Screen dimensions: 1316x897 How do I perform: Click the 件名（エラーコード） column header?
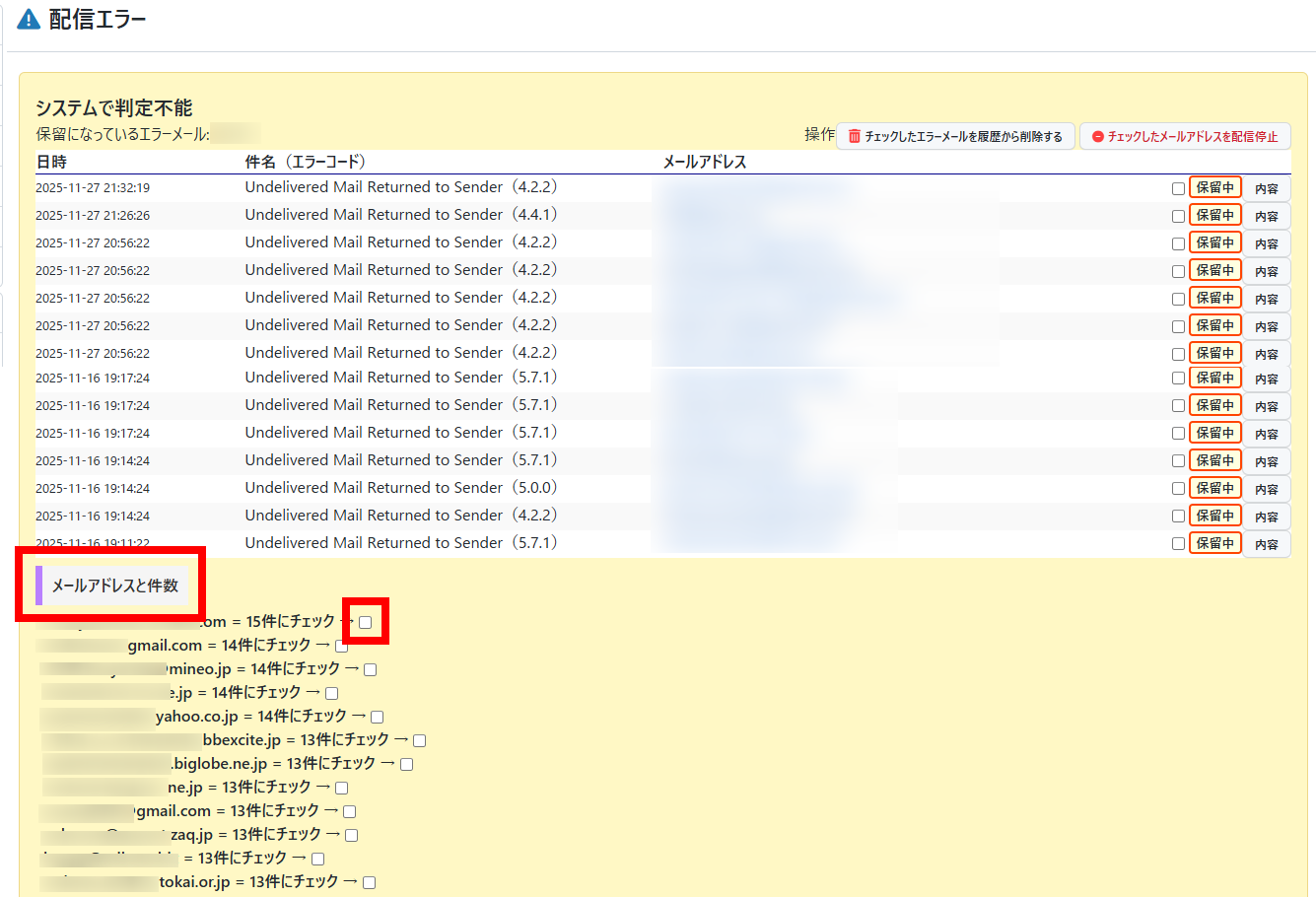coord(305,162)
